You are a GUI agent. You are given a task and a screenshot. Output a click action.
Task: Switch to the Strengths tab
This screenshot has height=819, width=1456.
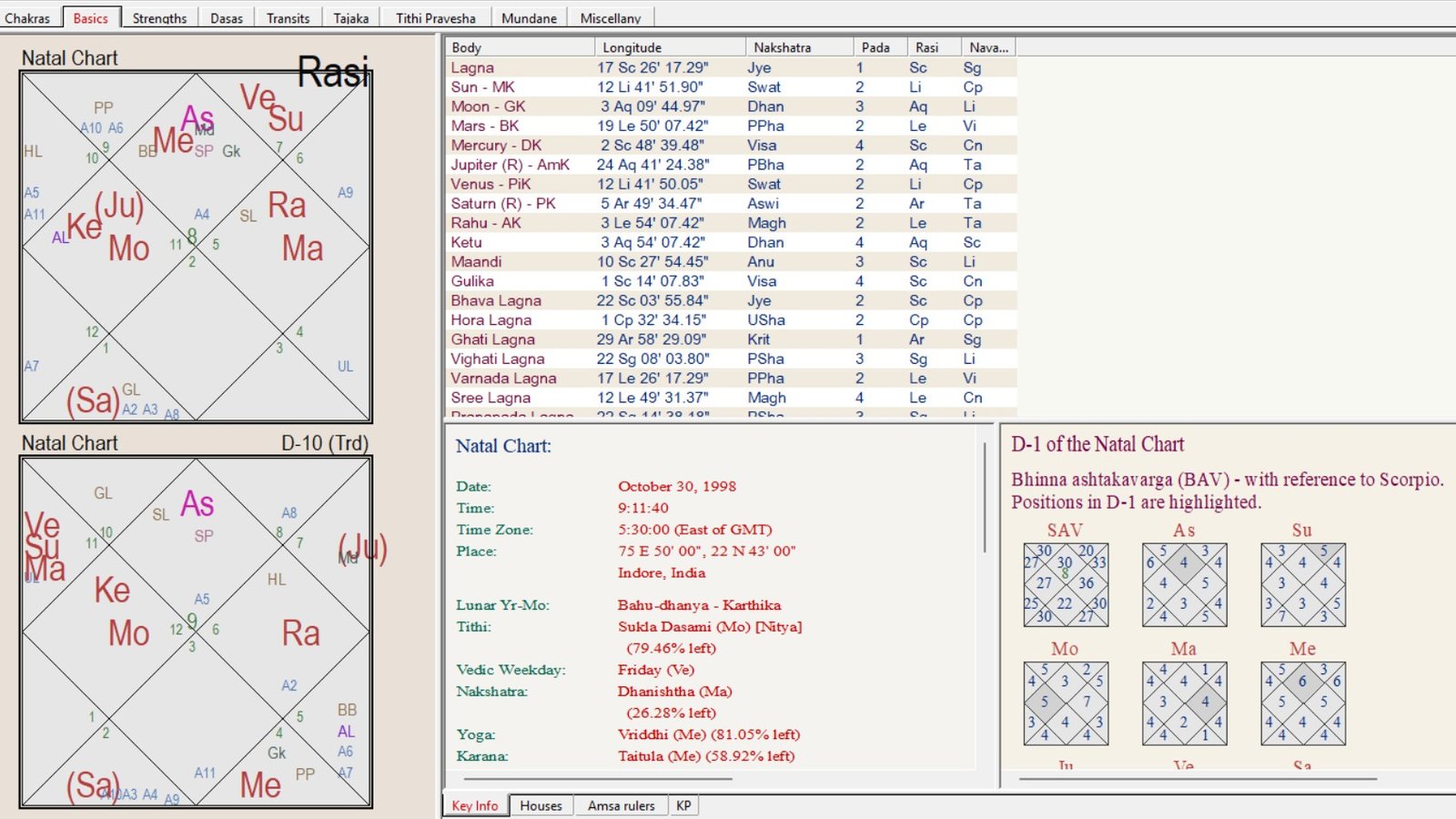click(x=159, y=18)
